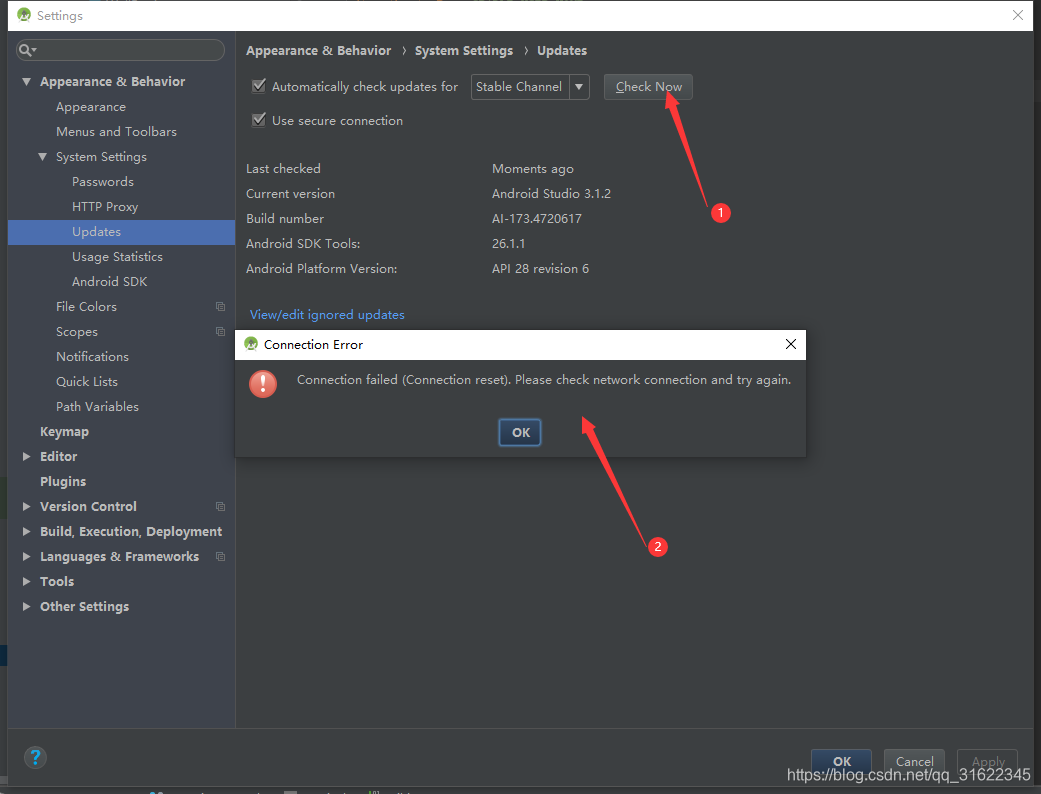The image size is (1041, 794).
Task: Open the Keymap settings
Action: point(64,432)
